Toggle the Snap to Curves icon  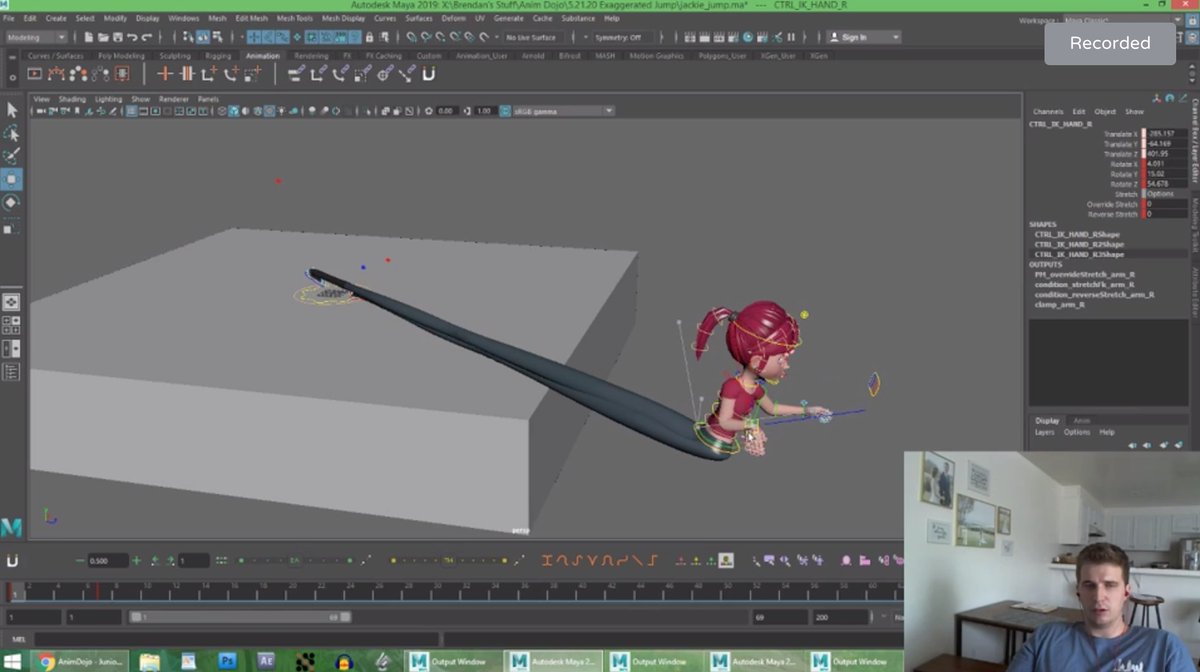click(424, 37)
